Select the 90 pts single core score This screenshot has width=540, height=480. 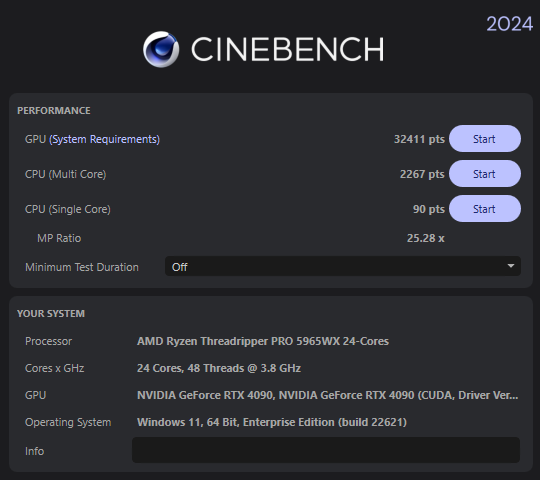click(429, 209)
